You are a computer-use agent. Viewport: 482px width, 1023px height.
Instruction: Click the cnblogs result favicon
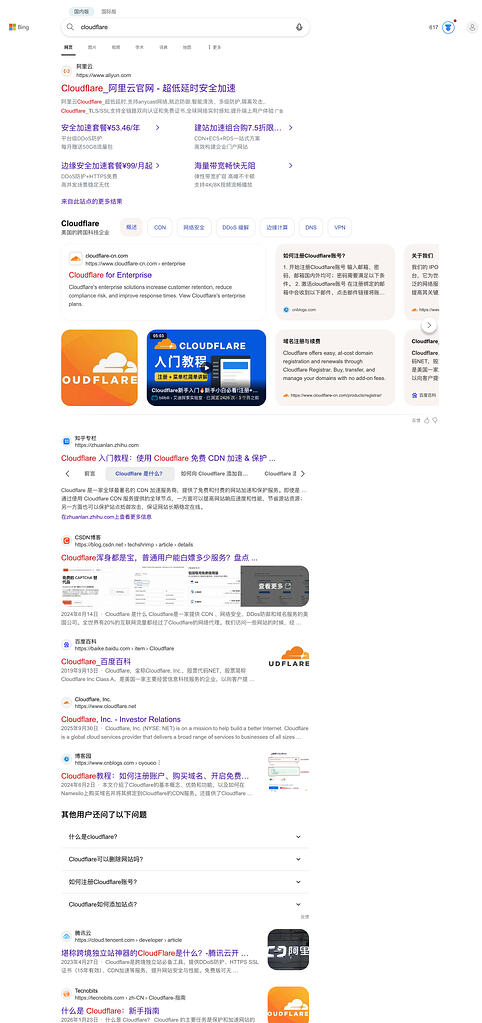(67, 759)
